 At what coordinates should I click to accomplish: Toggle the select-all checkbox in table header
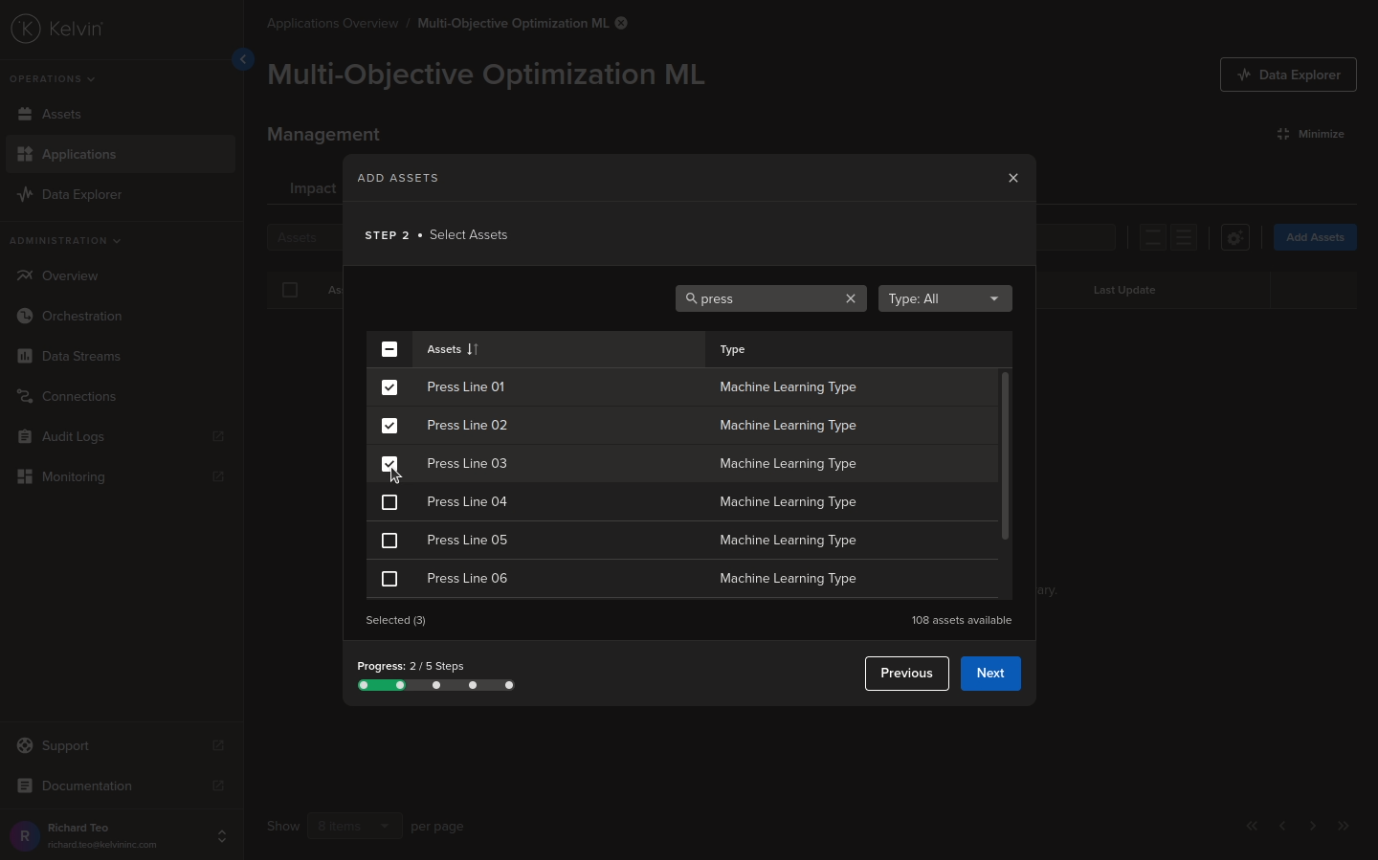point(390,349)
